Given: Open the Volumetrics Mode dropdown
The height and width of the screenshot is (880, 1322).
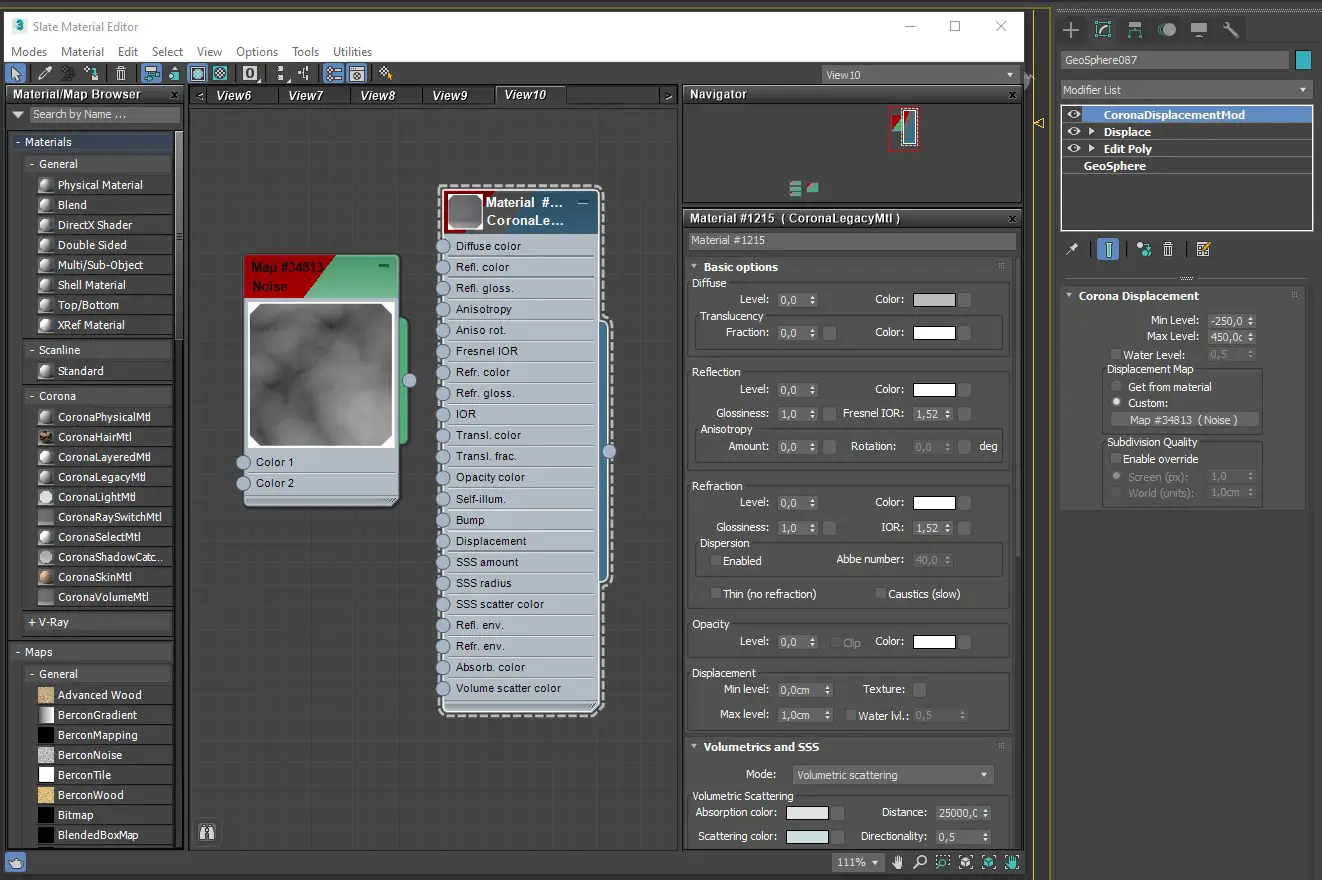Looking at the screenshot, I should point(892,775).
